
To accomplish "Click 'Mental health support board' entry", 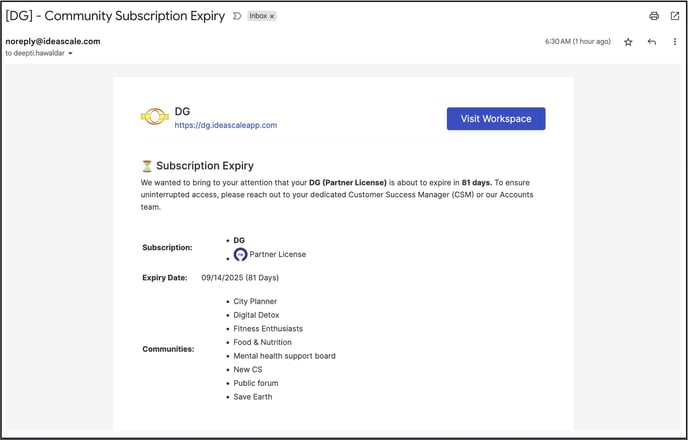I will click(x=284, y=356).
